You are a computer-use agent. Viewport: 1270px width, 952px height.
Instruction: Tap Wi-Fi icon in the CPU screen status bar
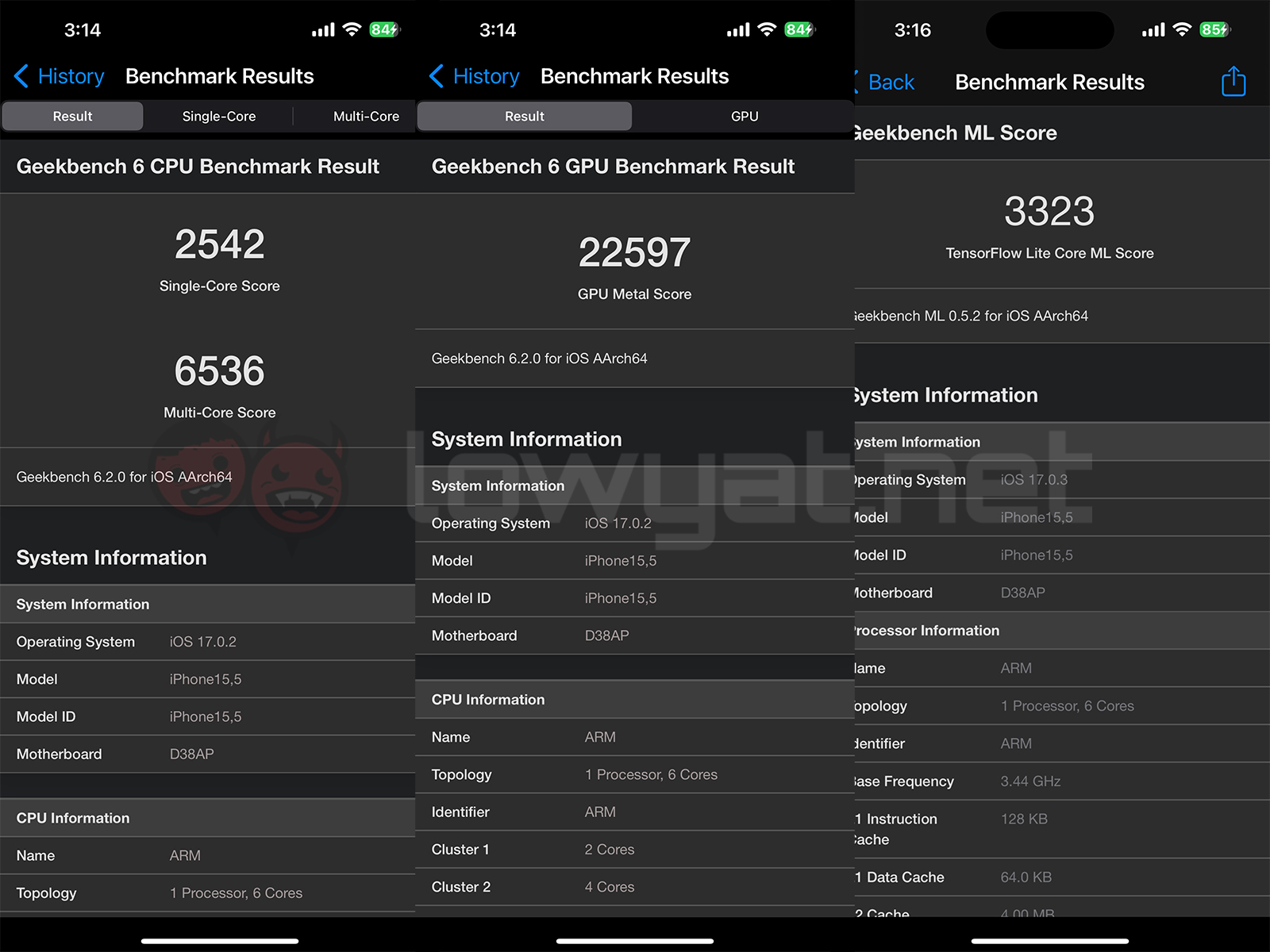(352, 29)
